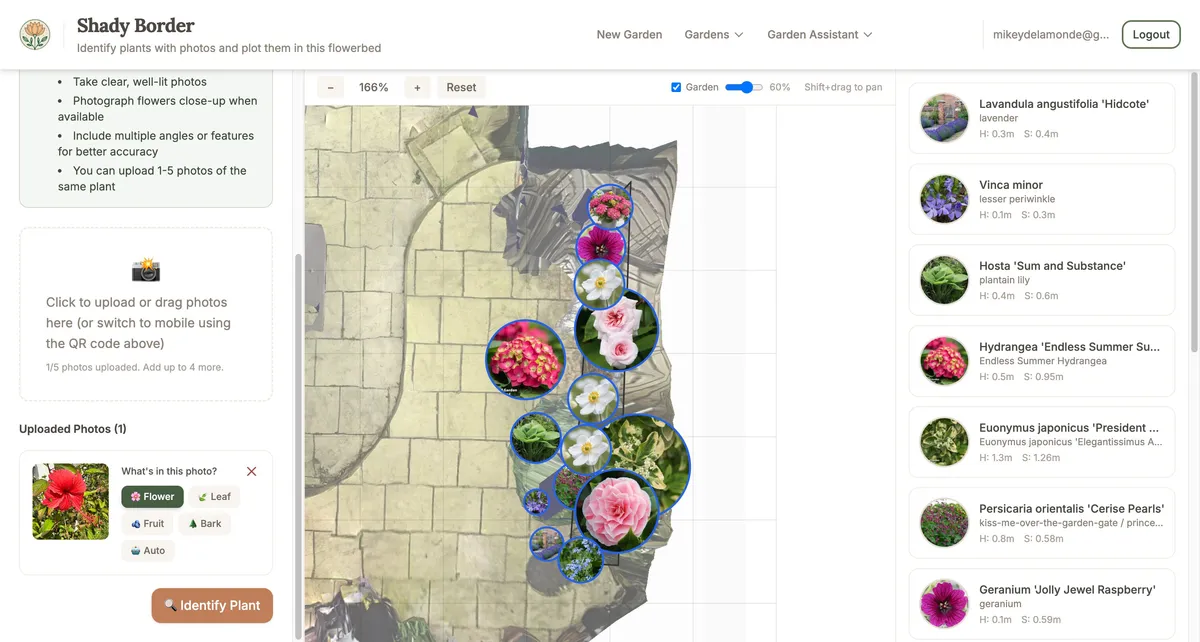This screenshot has height=642, width=1200.
Task: Select the Leaf photo tag
Action: tap(214, 496)
